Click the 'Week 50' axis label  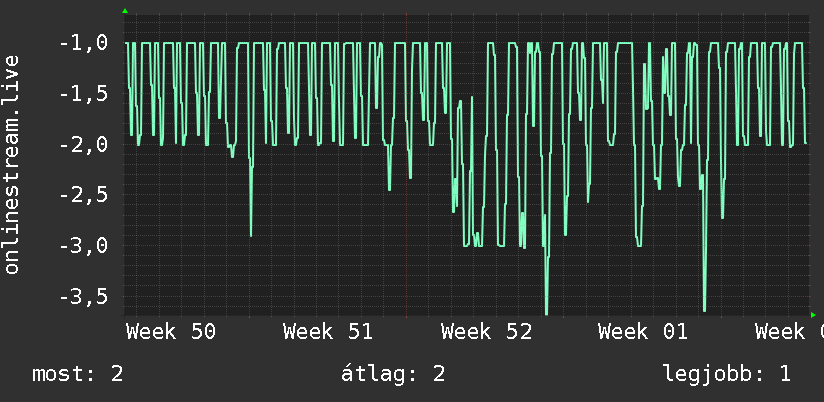point(171,332)
